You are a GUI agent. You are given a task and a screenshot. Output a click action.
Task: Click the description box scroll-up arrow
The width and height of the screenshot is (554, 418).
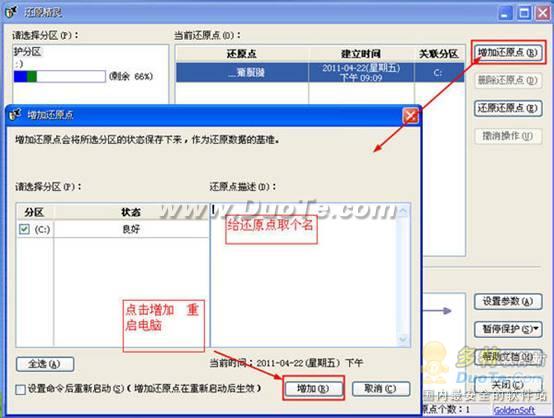pyautogui.click(x=403, y=211)
